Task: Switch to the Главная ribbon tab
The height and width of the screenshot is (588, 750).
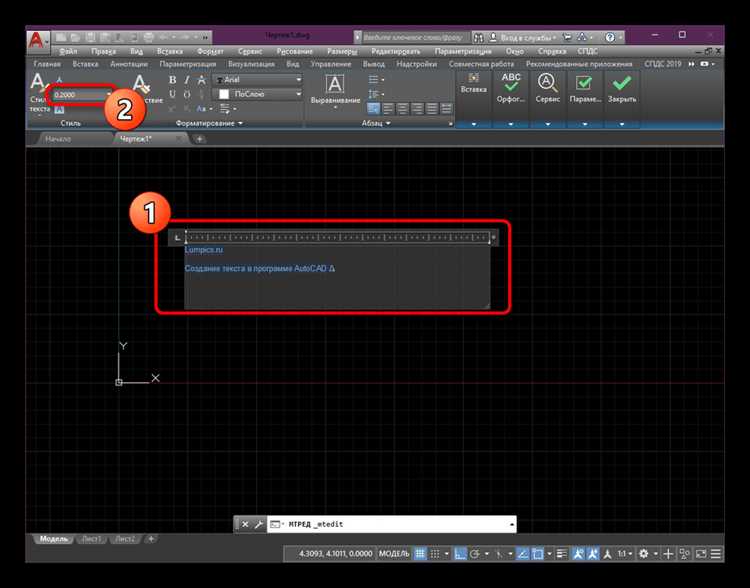Action: point(47,64)
